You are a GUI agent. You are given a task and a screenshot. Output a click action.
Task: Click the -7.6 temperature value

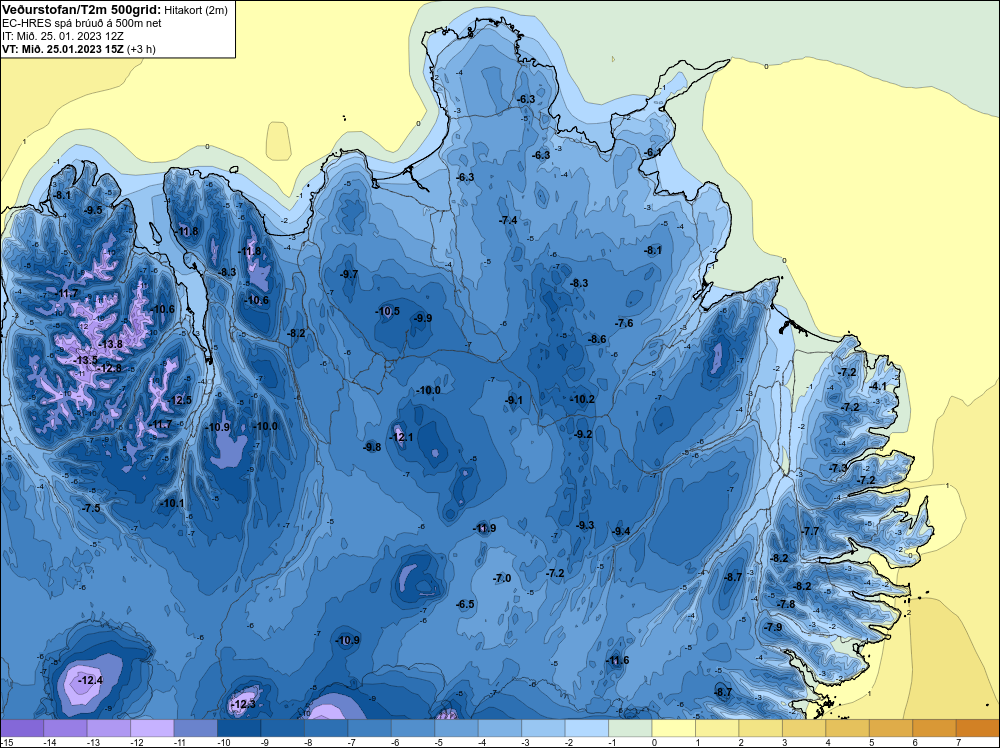pos(624,323)
